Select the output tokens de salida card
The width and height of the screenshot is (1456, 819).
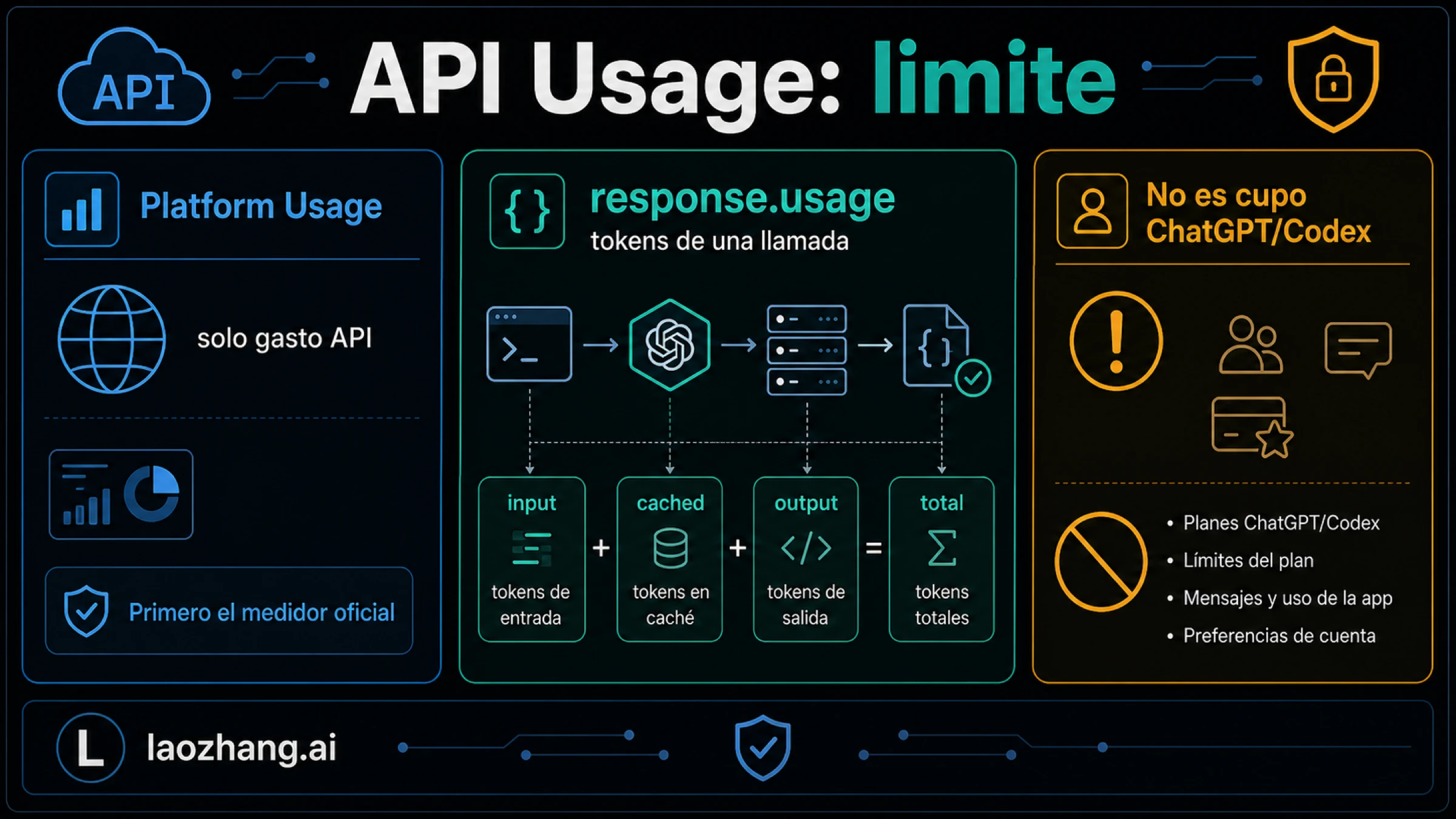[x=806, y=559]
